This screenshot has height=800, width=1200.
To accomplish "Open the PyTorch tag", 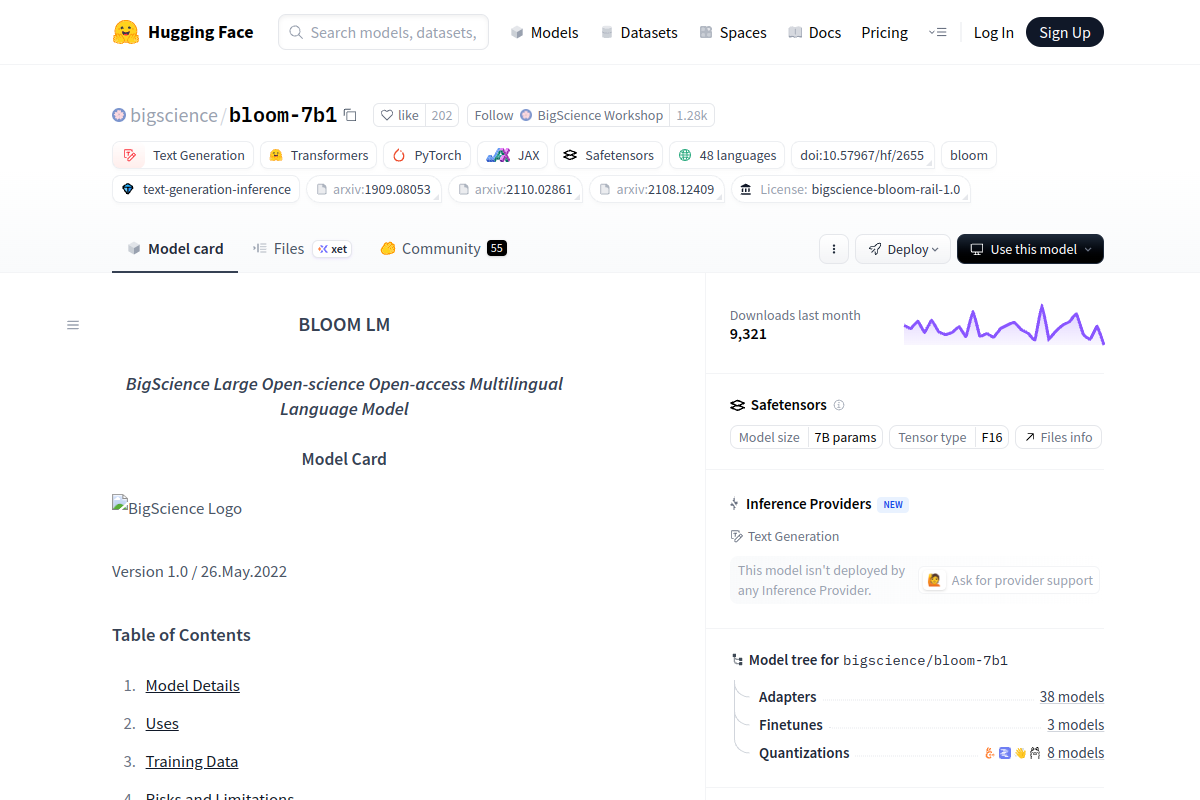I will click(x=427, y=155).
